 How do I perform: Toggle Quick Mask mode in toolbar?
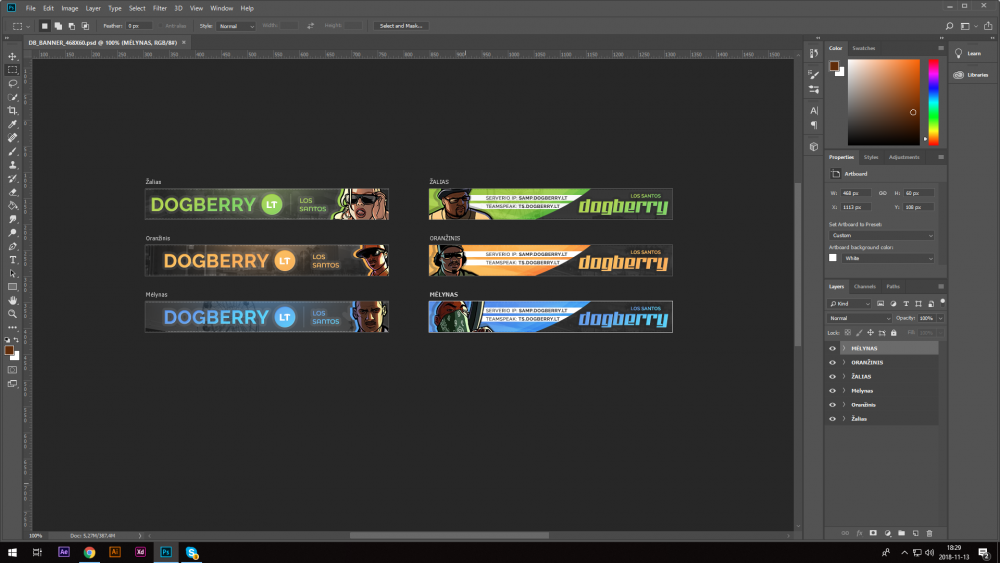(12, 370)
